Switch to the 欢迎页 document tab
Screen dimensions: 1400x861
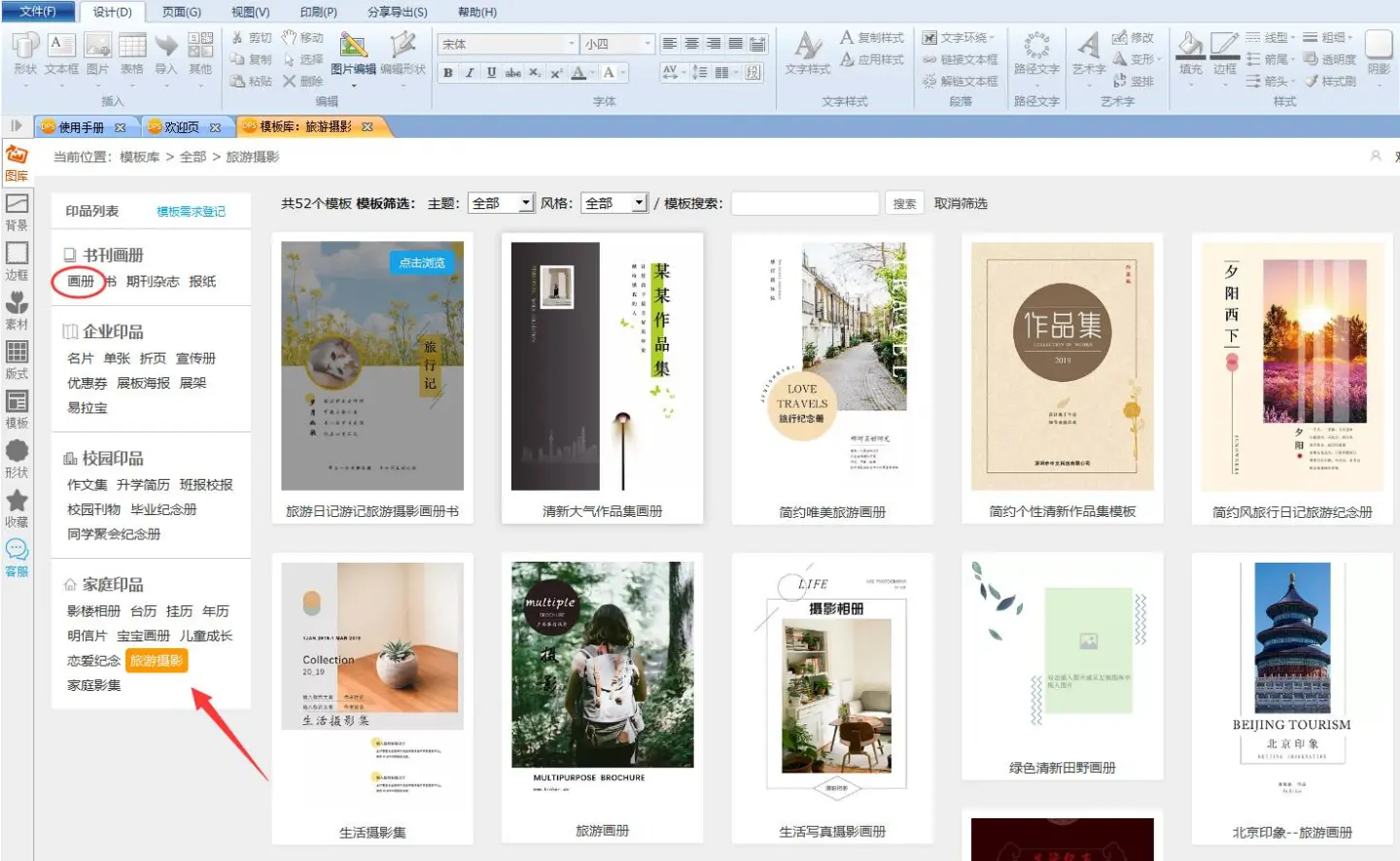coord(182,127)
